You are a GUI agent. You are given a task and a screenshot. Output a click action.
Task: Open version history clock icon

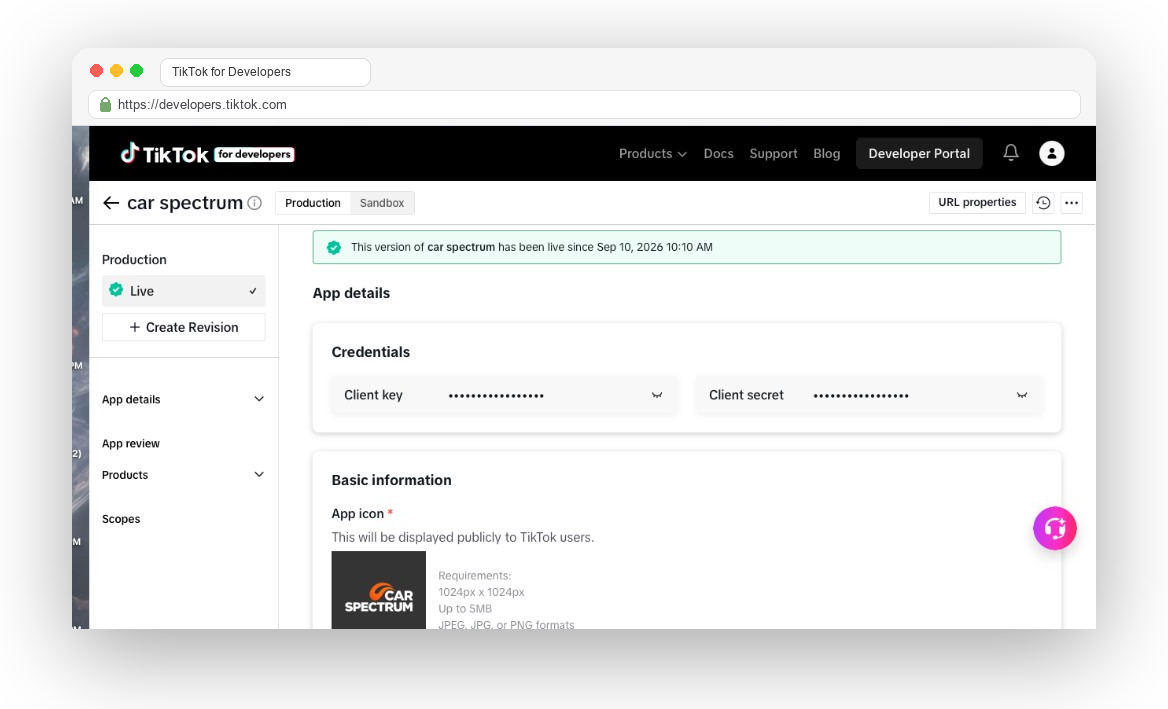pos(1043,203)
